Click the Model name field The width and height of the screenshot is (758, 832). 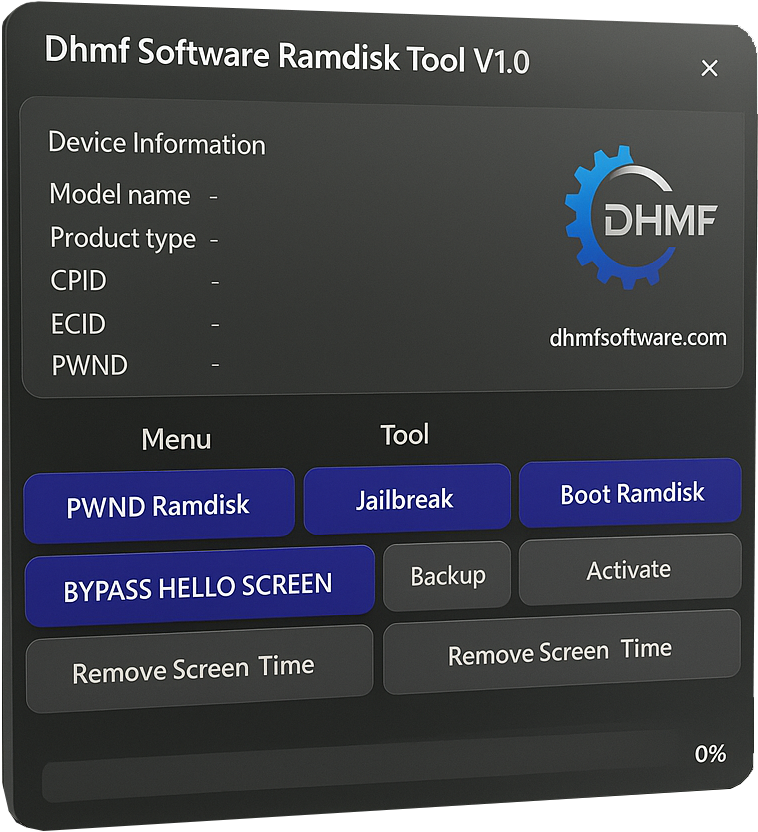(120, 195)
